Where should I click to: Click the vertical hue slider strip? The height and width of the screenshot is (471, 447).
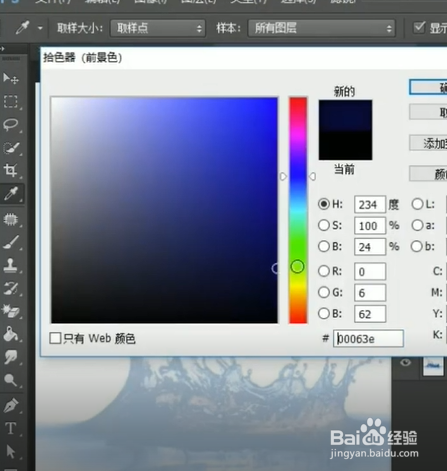tap(298, 210)
